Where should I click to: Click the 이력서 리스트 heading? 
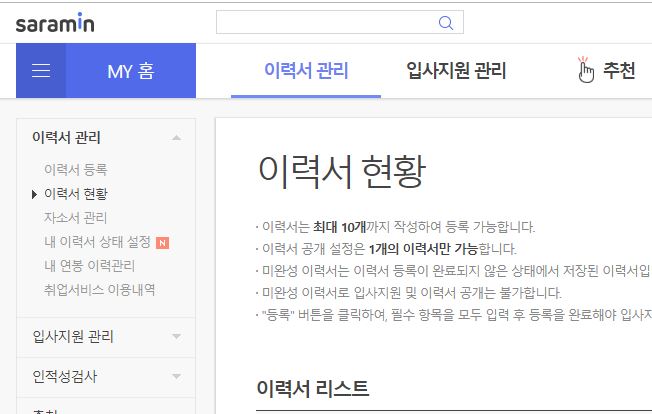(313, 389)
